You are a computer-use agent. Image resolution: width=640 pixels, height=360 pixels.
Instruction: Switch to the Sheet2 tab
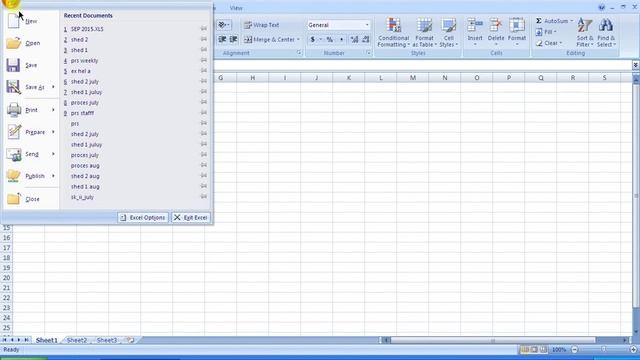point(77,340)
